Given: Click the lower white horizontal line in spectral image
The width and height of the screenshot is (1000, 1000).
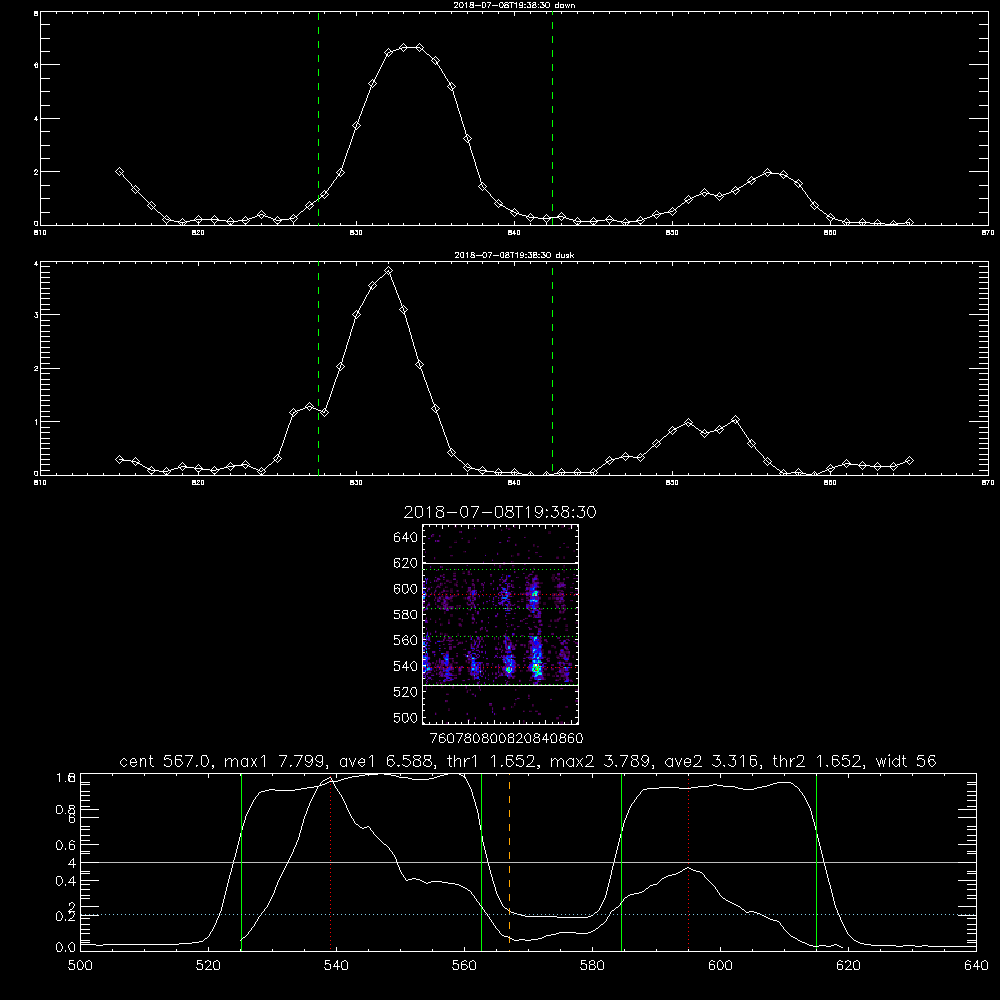Looking at the screenshot, I should click(501, 685).
